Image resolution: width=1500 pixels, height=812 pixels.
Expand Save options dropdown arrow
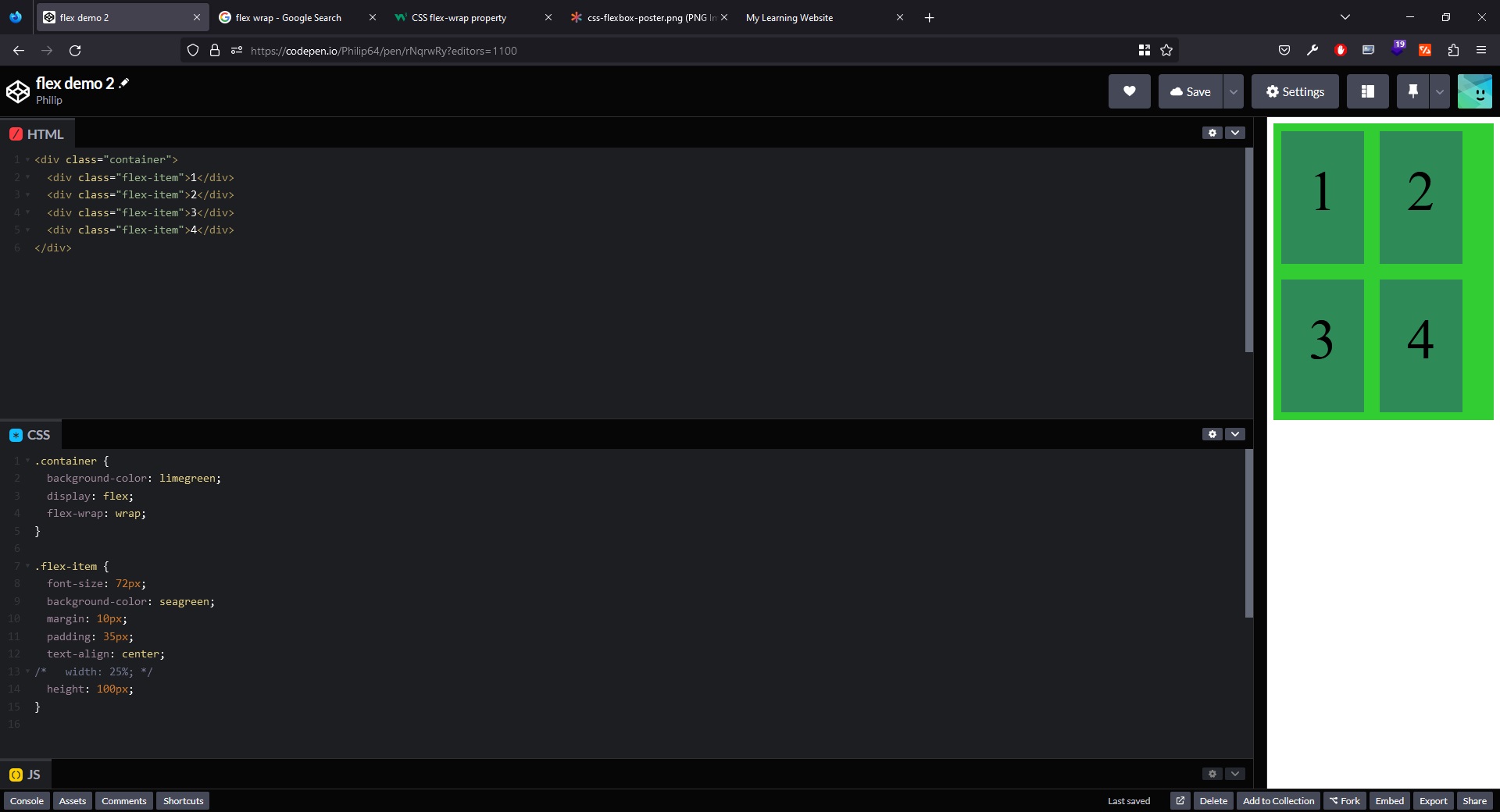1233,91
